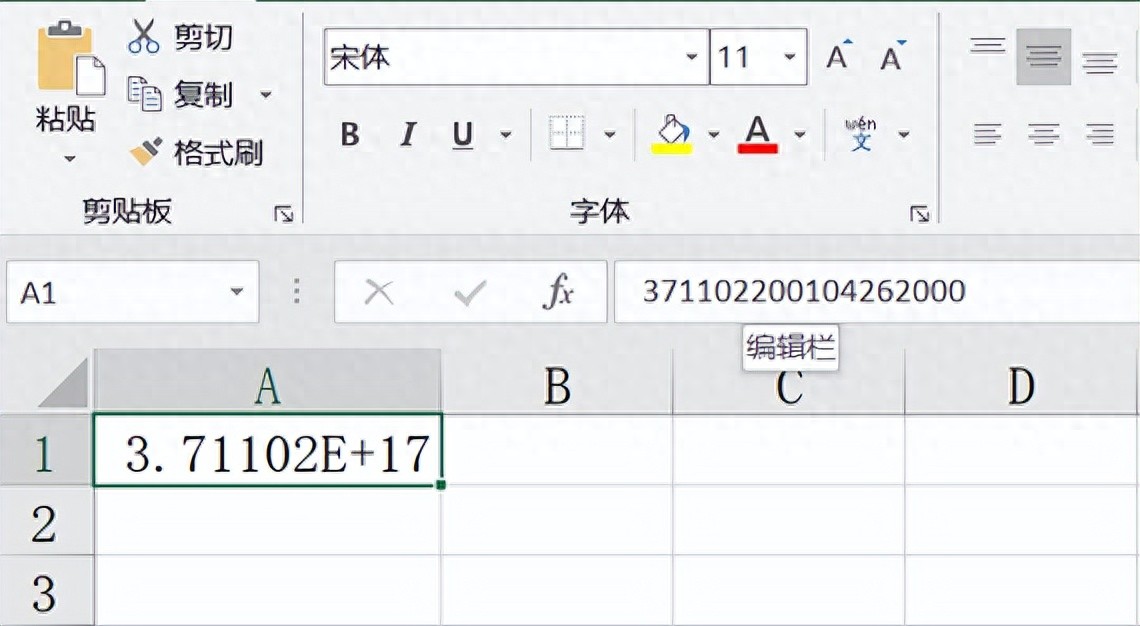The image size is (1140, 626).
Task: Click the Copy (复制) icon
Action: 144,94
